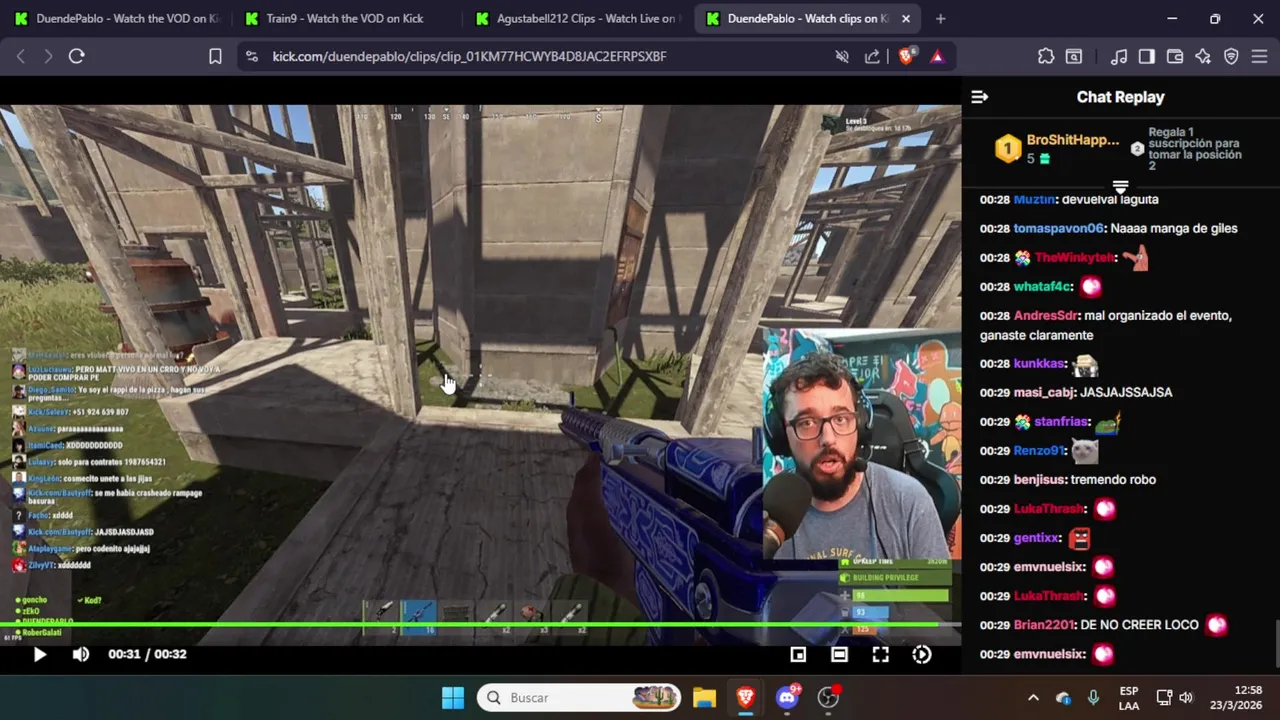This screenshot has height=720, width=1280.
Task: Open Muztin's profile from chat
Action: pyautogui.click(x=1034, y=199)
